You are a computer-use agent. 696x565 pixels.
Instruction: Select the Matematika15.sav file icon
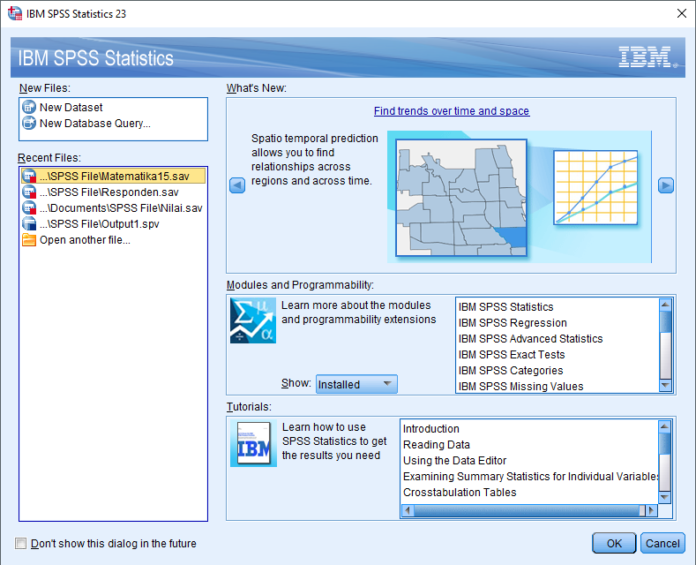pos(28,176)
